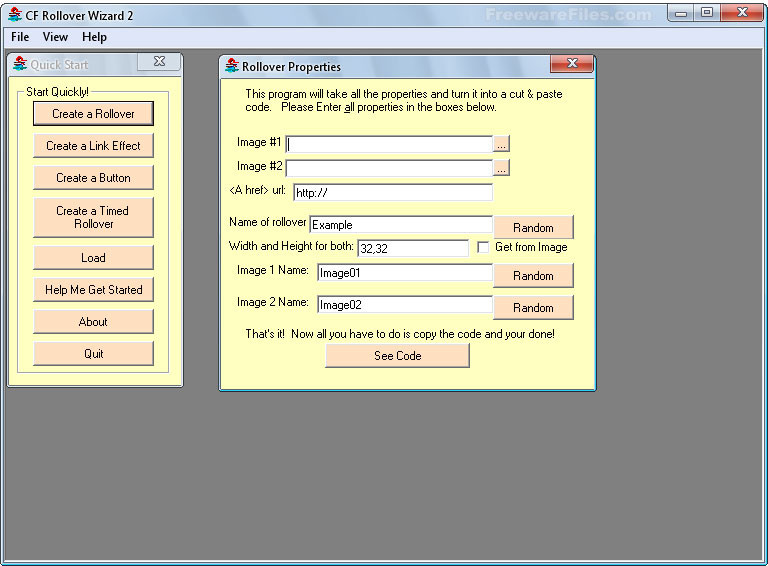Randomize the rollover name
768x566 pixels.
pos(533,228)
